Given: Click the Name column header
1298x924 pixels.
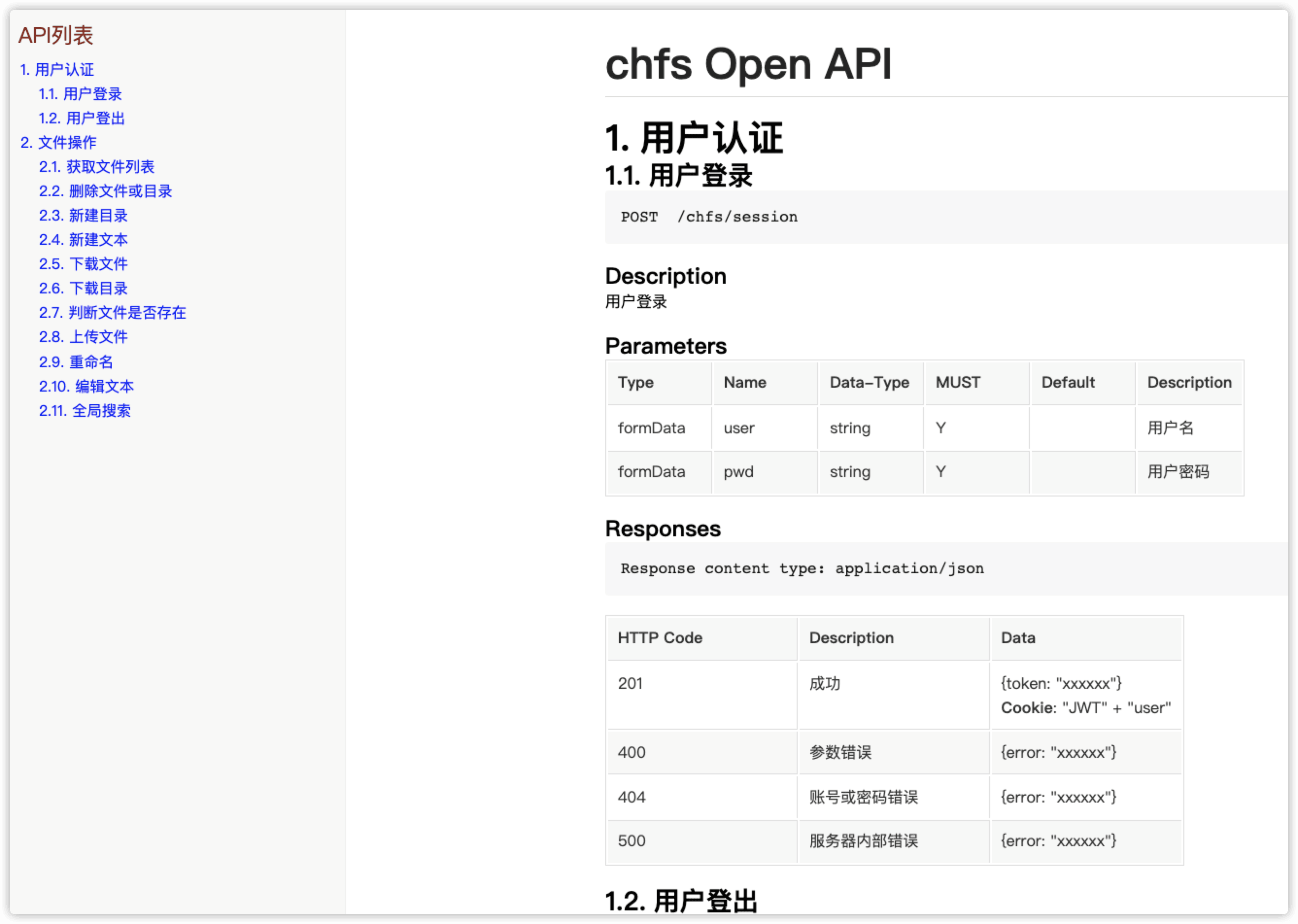Looking at the screenshot, I should pyautogui.click(x=765, y=382).
